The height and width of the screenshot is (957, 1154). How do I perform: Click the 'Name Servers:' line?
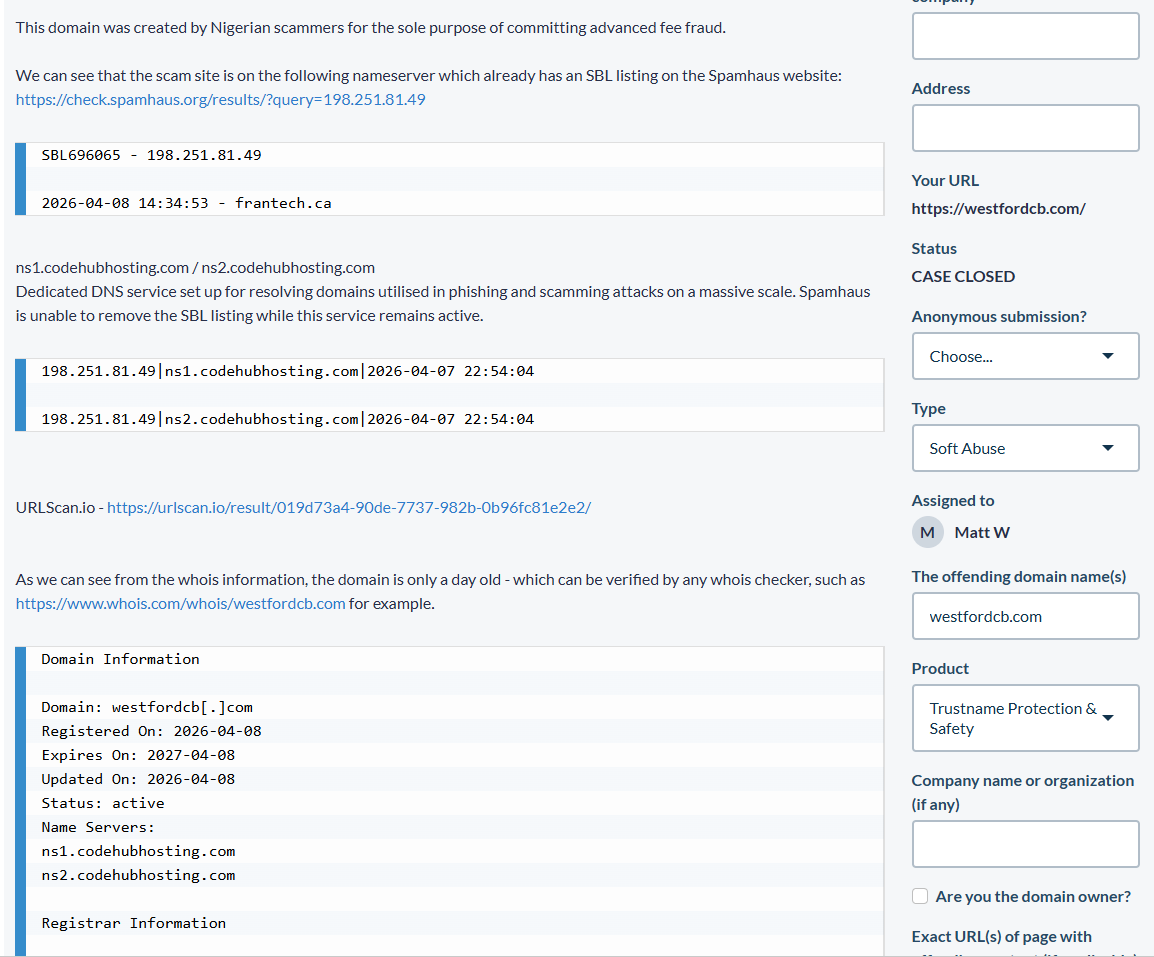(x=98, y=827)
